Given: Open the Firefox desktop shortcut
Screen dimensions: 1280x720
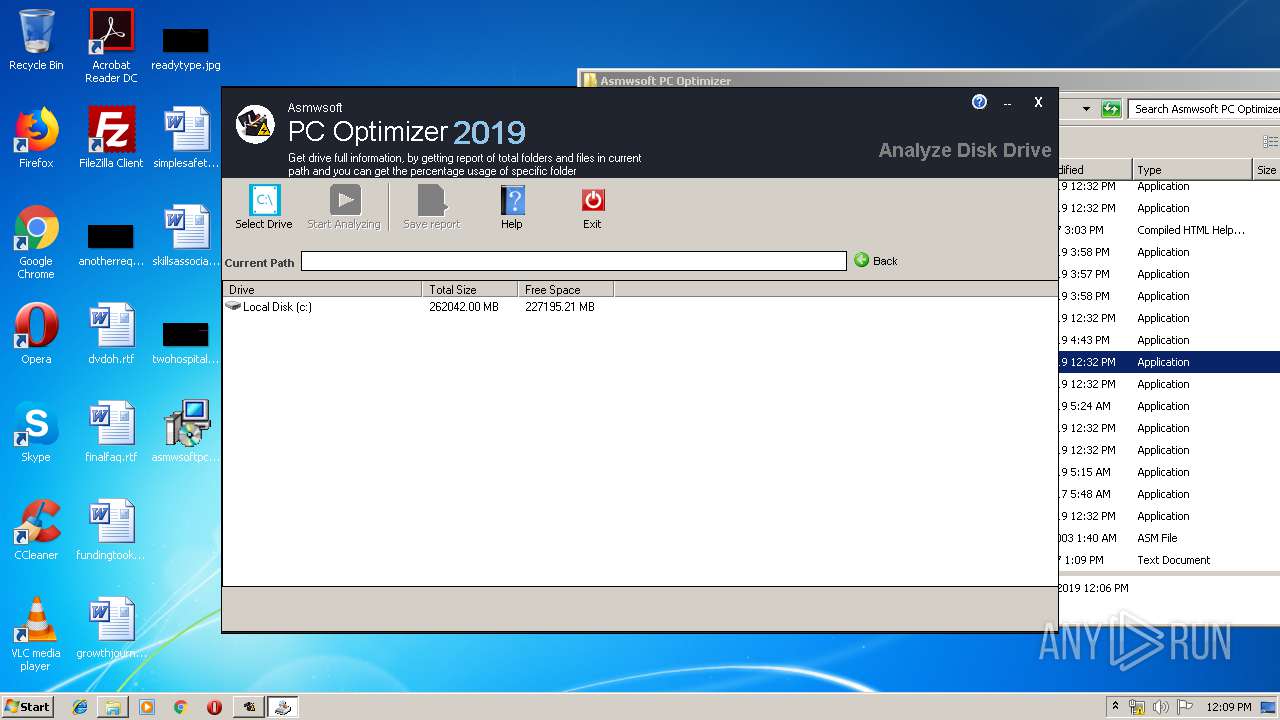Looking at the screenshot, I should (36, 138).
